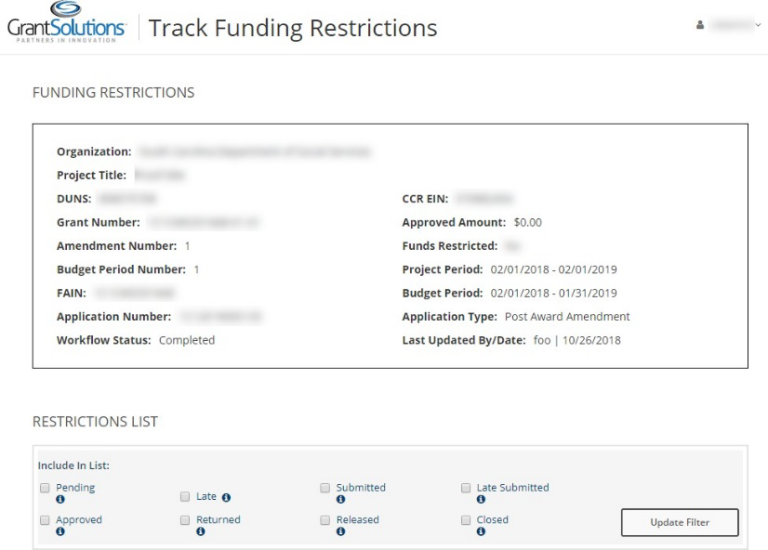Click info icon under Submitted
This screenshot has height=550, width=768.
coord(340,499)
